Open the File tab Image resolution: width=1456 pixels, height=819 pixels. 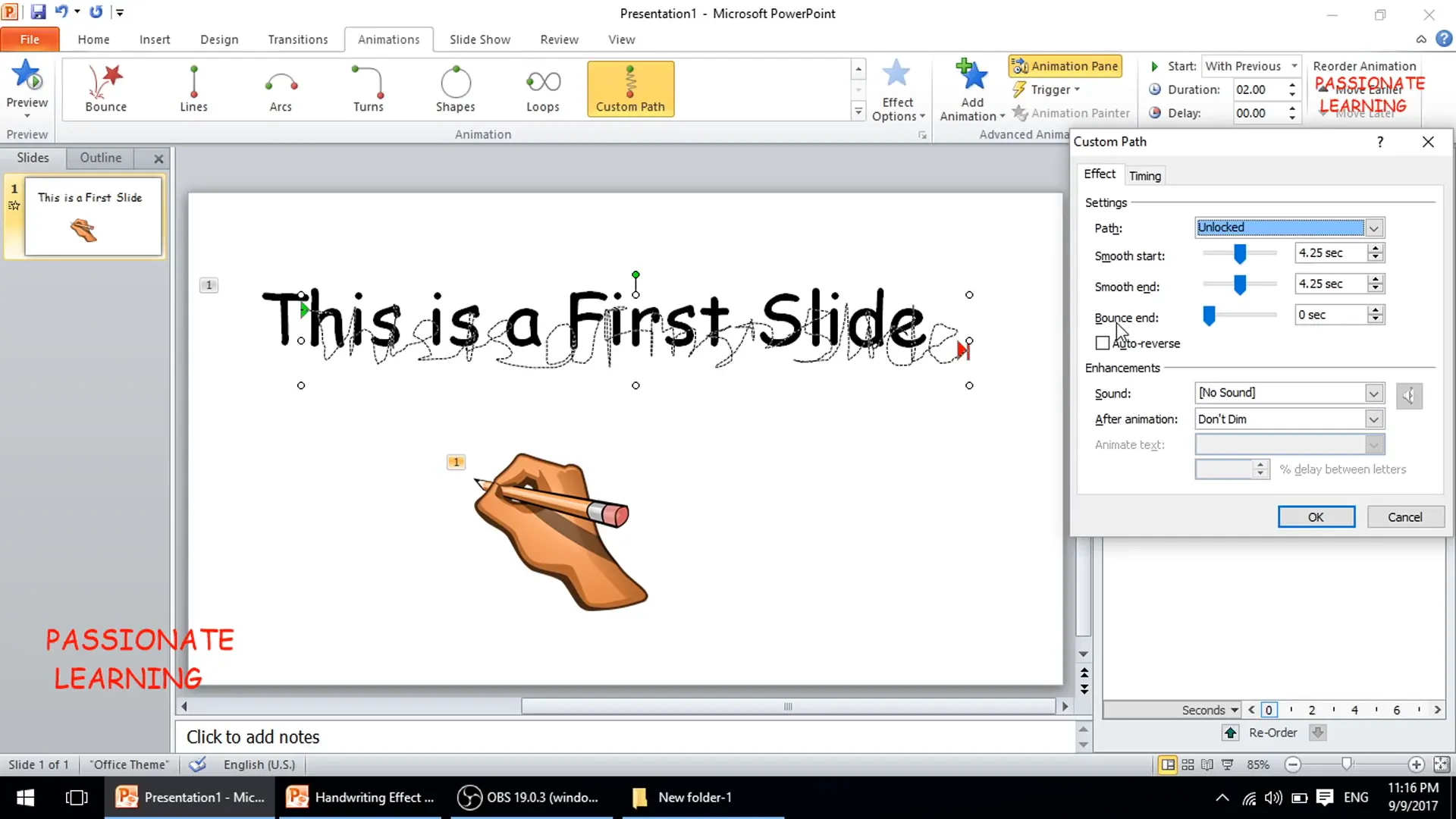click(30, 39)
